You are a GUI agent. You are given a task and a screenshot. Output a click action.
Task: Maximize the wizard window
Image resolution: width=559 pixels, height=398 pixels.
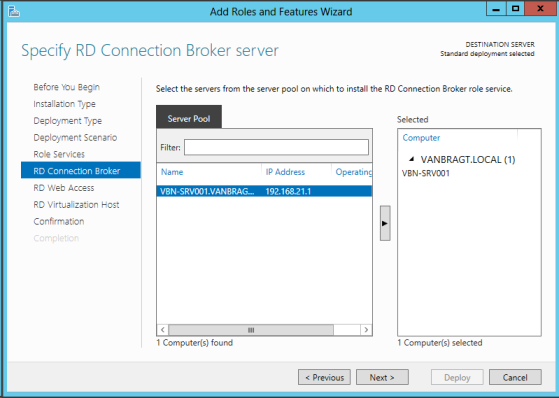coord(515,9)
